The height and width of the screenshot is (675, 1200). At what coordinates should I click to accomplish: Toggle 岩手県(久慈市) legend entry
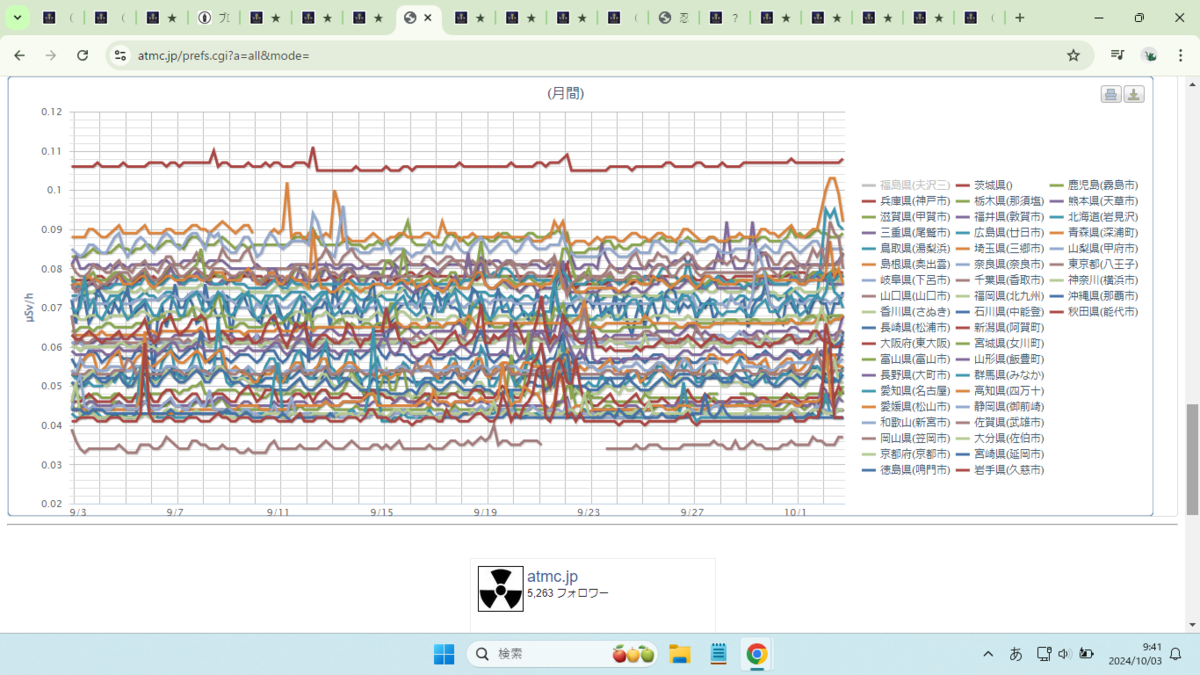coord(1000,469)
